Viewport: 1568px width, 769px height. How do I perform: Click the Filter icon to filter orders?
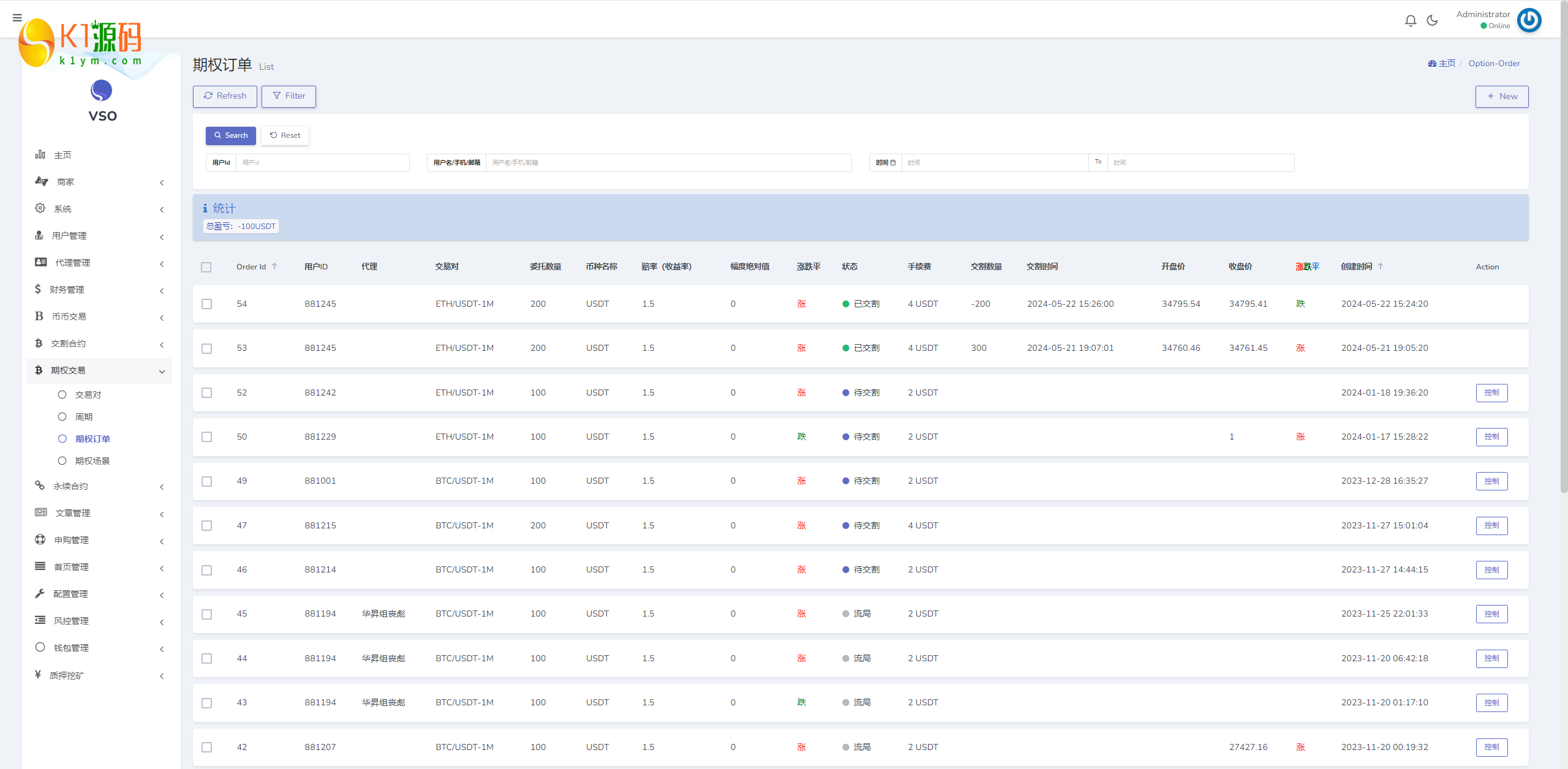290,95
